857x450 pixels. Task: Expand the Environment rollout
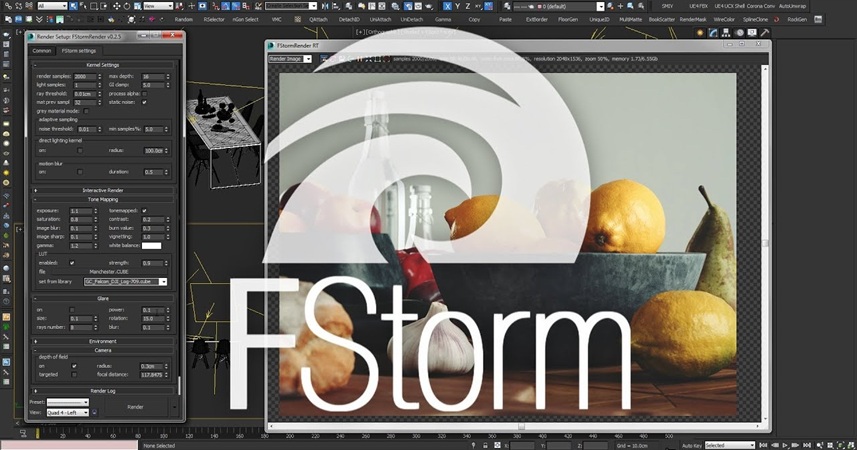pos(103,341)
